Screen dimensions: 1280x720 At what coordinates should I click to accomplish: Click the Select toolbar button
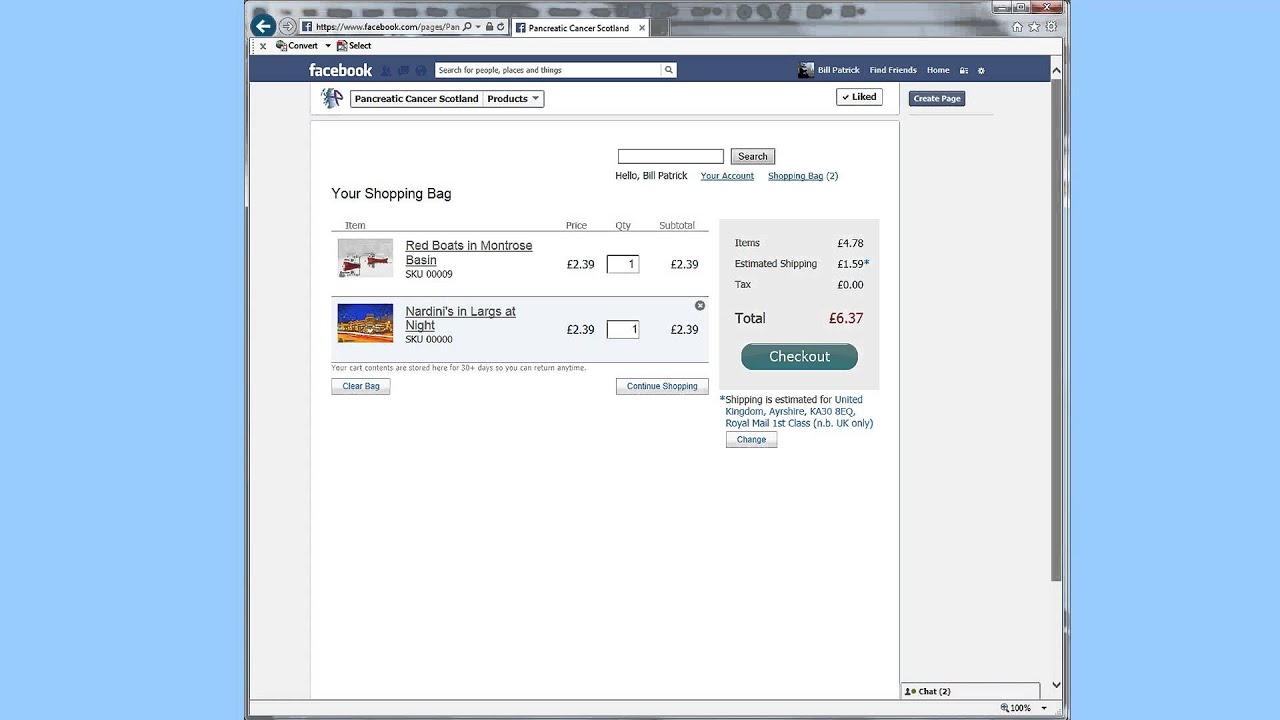coord(354,46)
